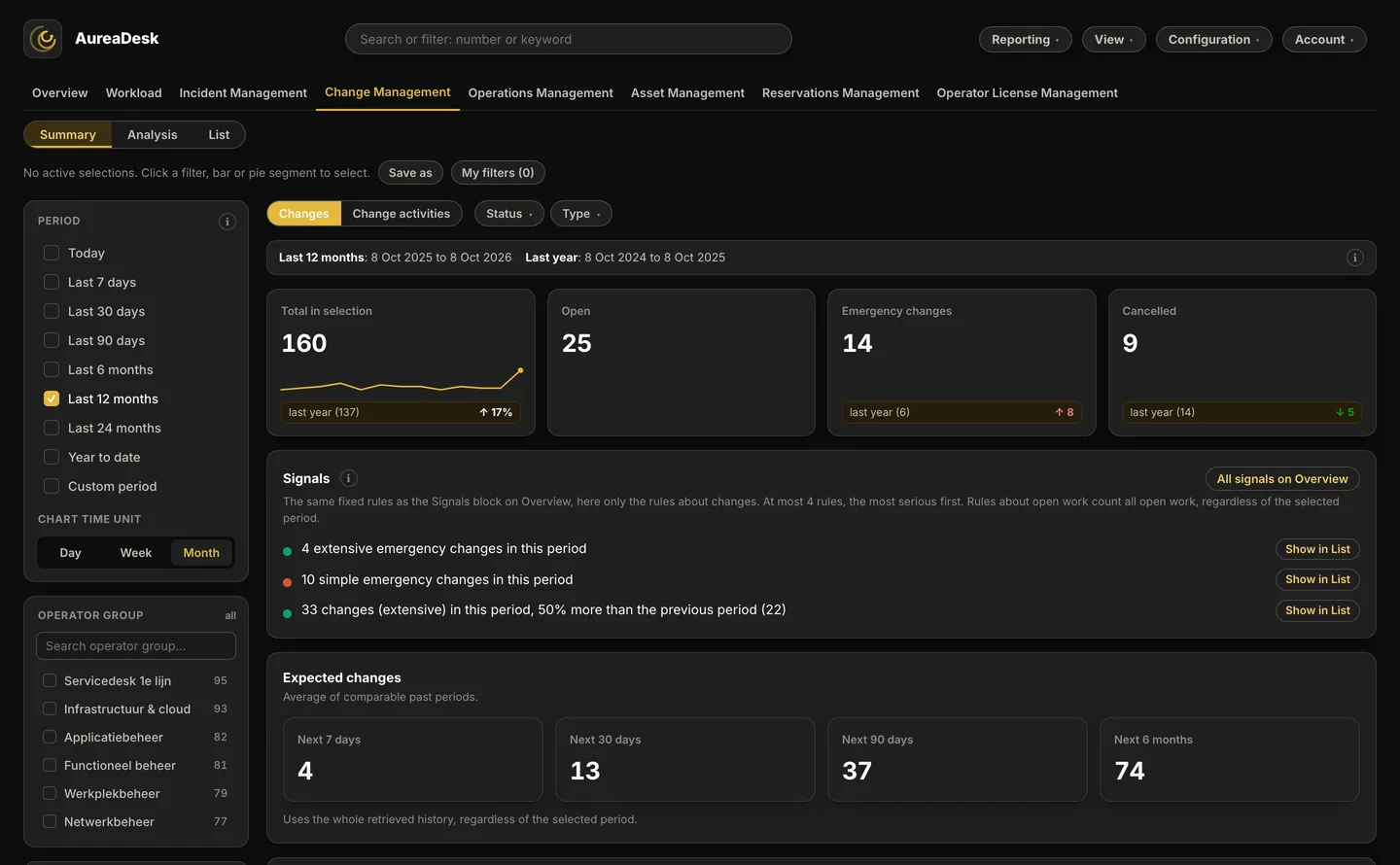Open the Period info icon
Image resolution: width=1400 pixels, height=865 pixels.
pyautogui.click(x=227, y=222)
